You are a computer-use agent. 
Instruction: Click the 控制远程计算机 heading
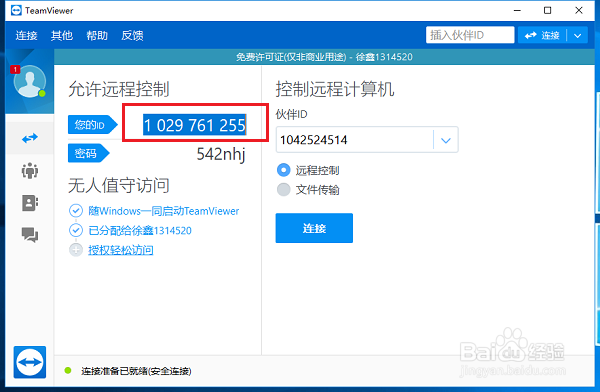click(335, 89)
